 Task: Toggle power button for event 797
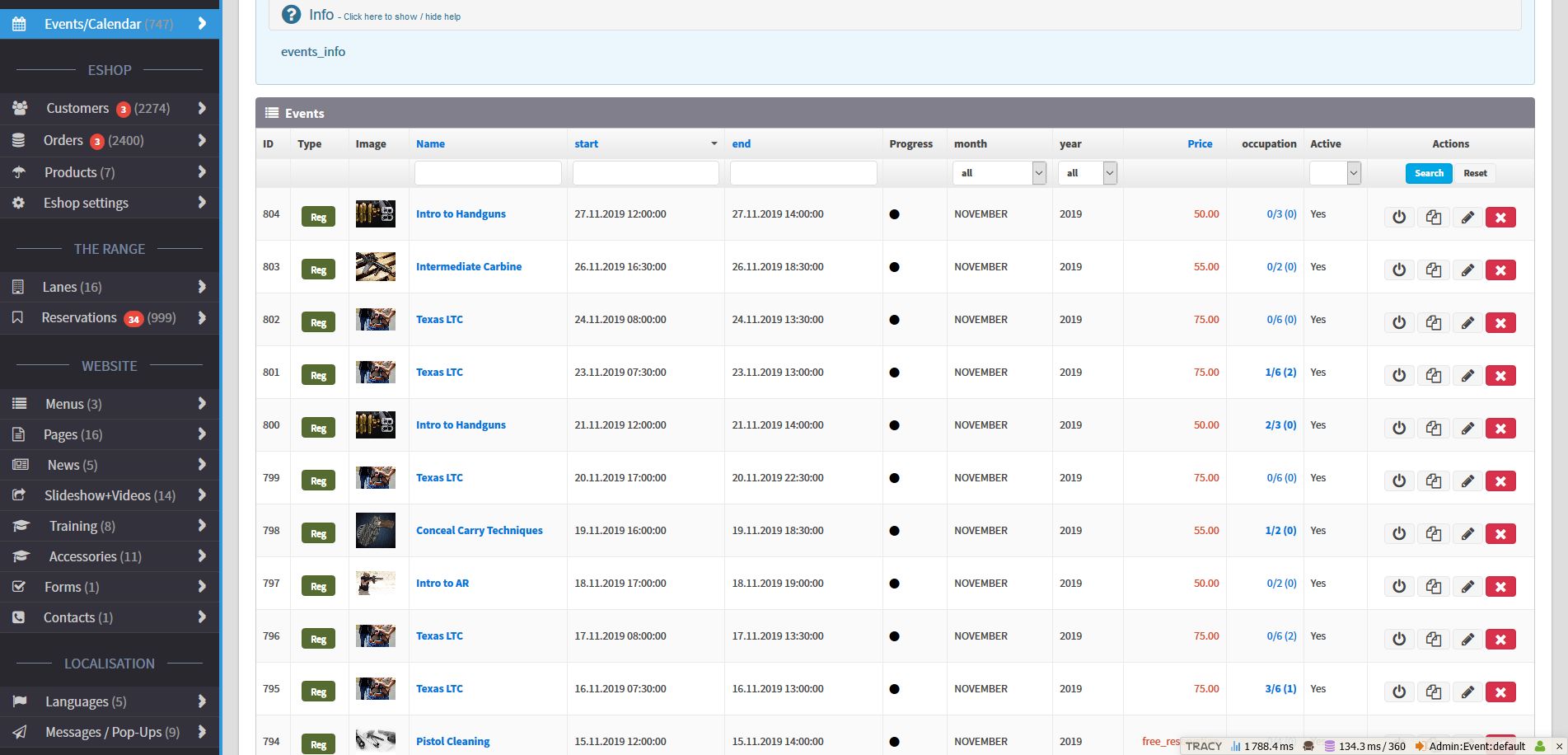[x=1398, y=587]
